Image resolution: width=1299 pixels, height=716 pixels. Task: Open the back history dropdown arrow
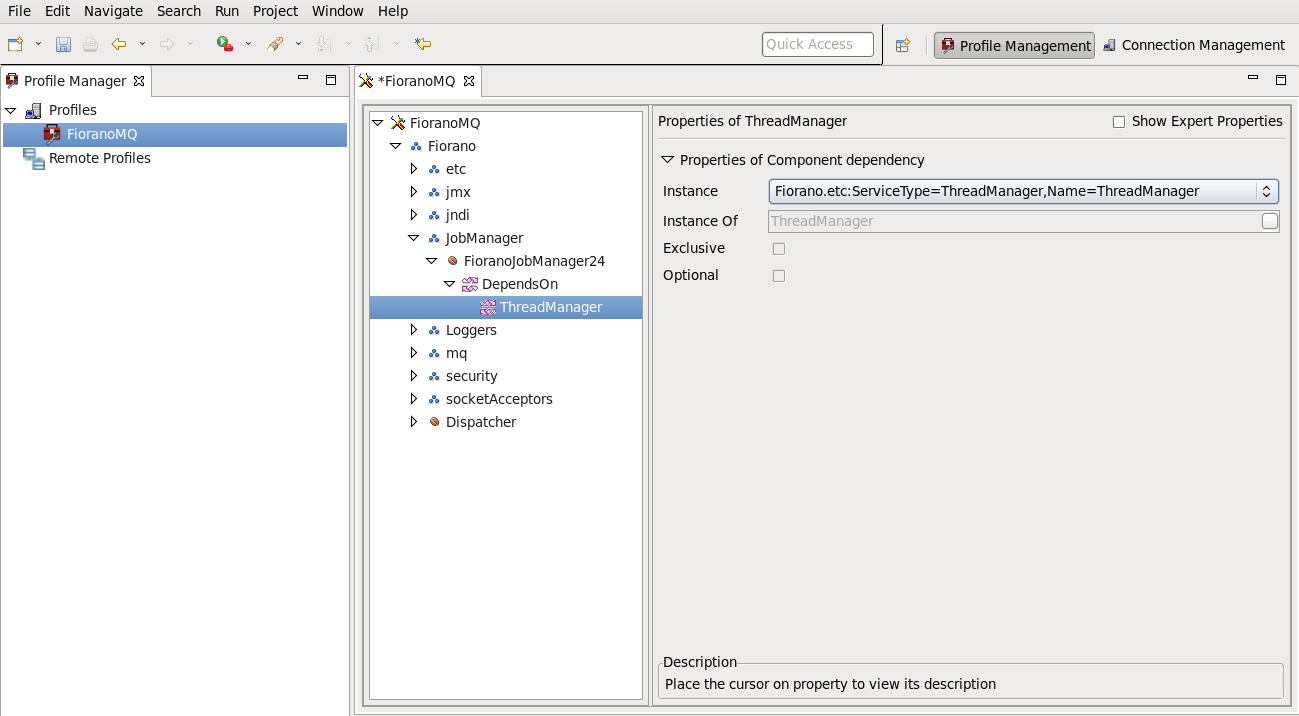coord(142,44)
